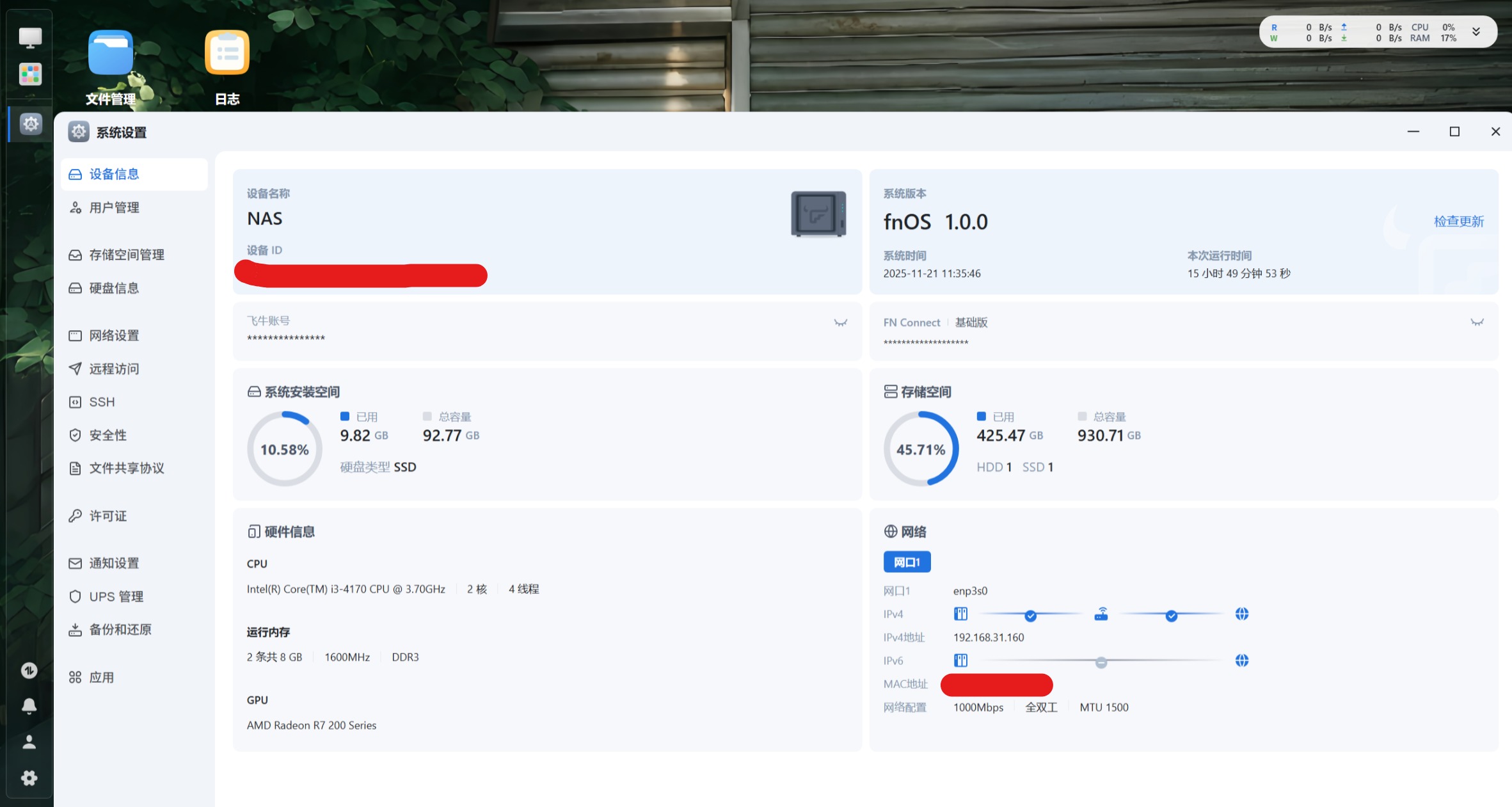Open 网络设置 in sidebar
The height and width of the screenshot is (807, 1512).
pos(114,335)
